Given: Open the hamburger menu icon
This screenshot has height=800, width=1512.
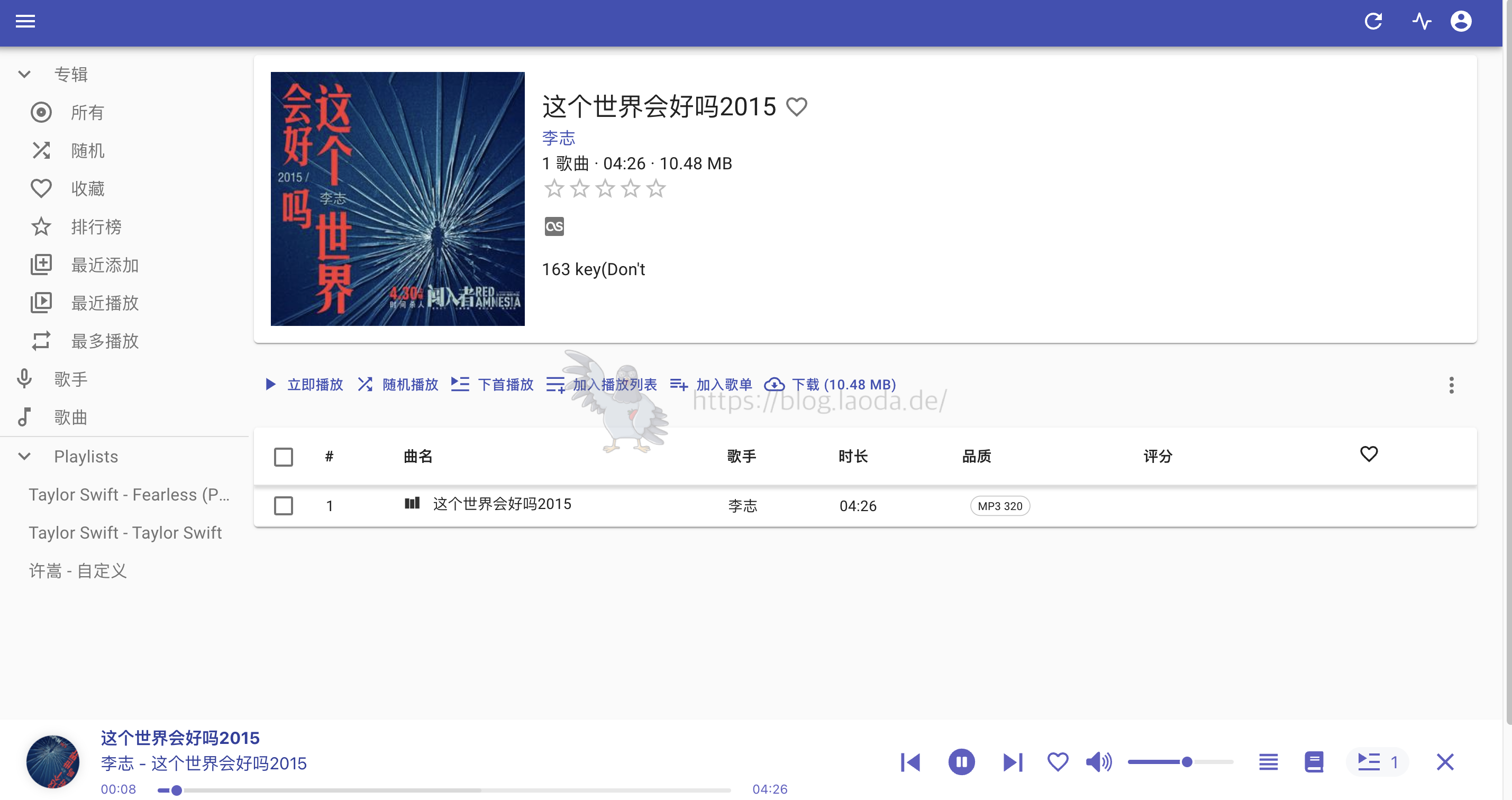Looking at the screenshot, I should [x=25, y=22].
